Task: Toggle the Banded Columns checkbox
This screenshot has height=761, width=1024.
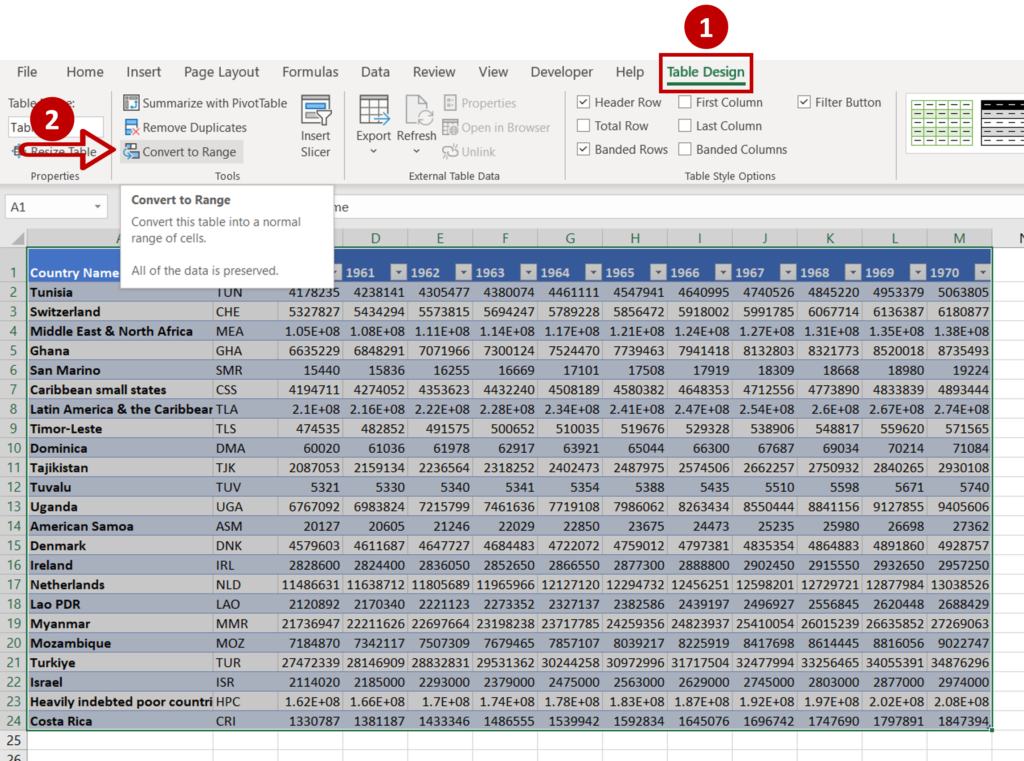Action: point(686,148)
